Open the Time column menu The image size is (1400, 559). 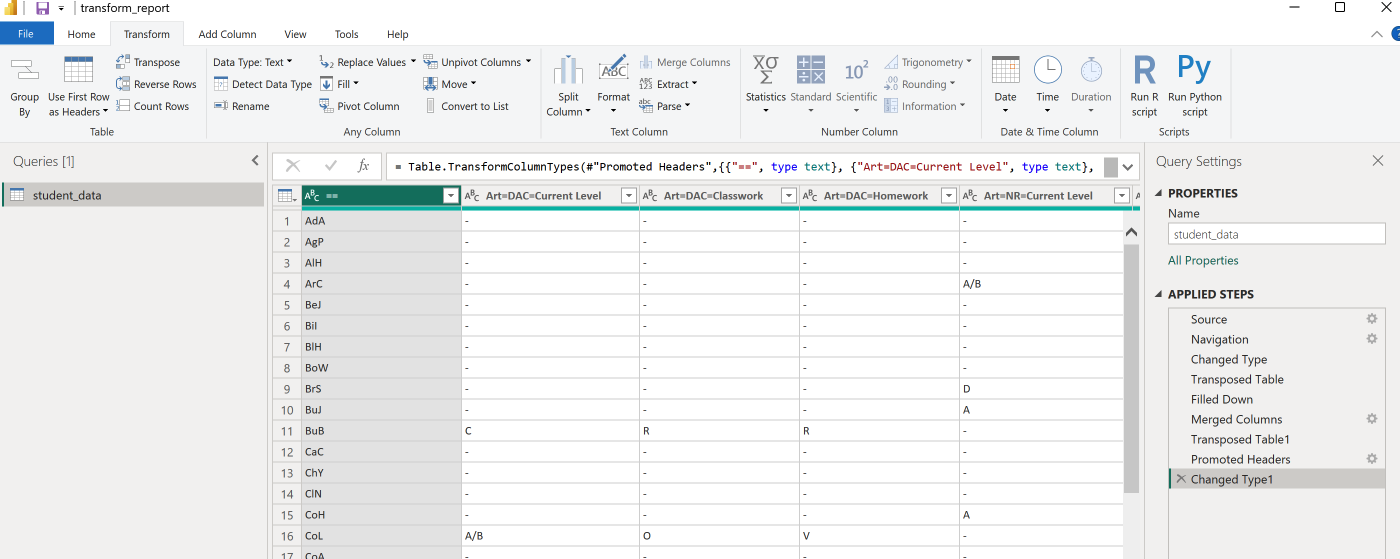[x=1047, y=84]
